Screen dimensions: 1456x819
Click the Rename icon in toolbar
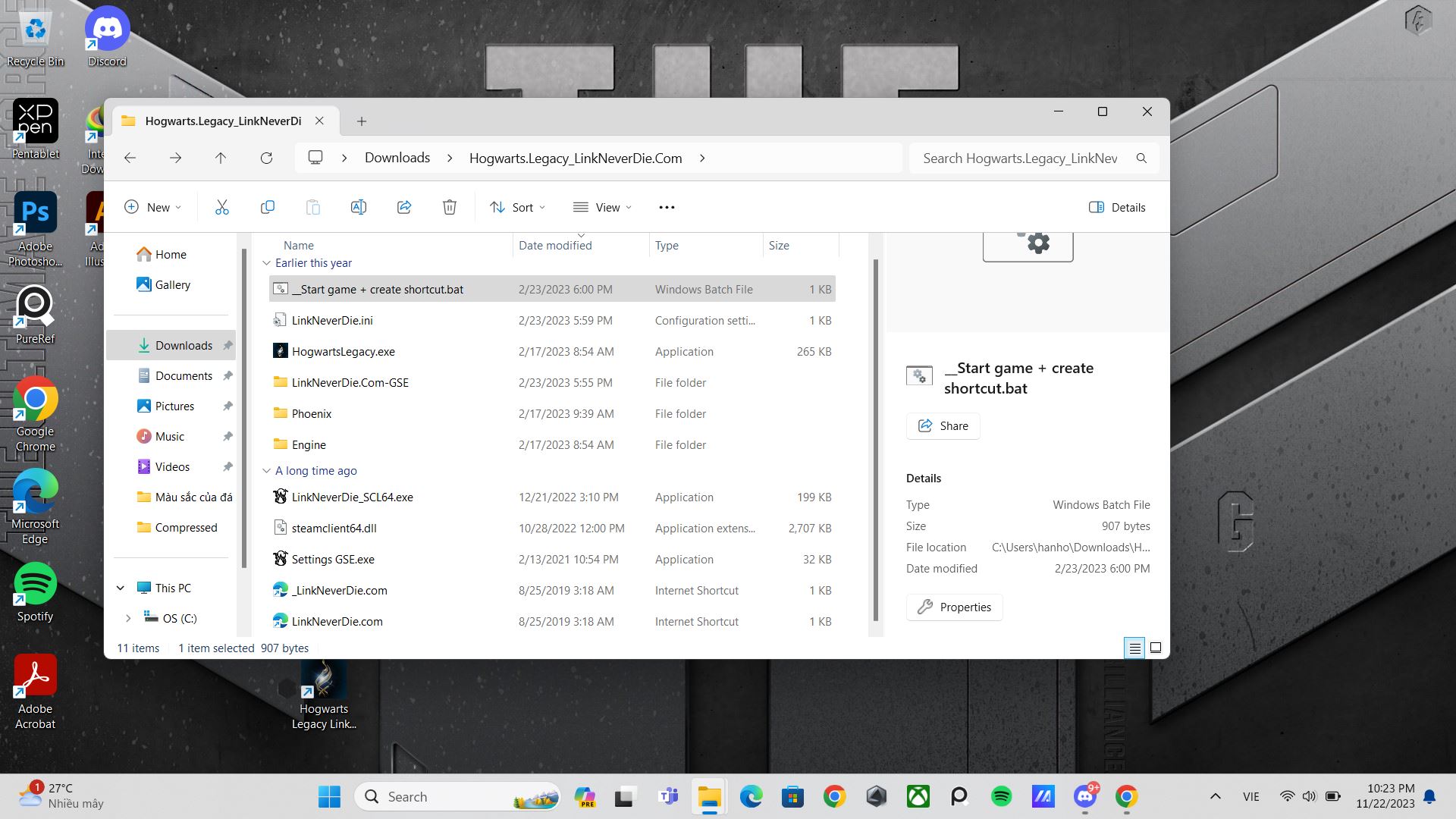358,207
